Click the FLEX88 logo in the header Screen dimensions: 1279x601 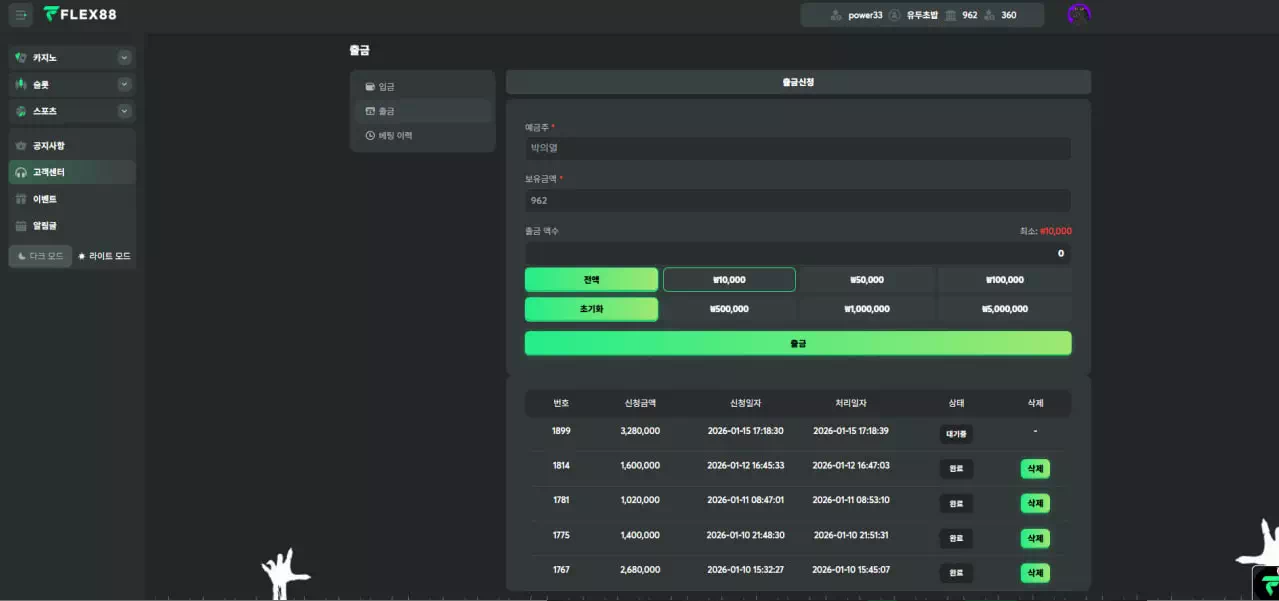[80, 14]
